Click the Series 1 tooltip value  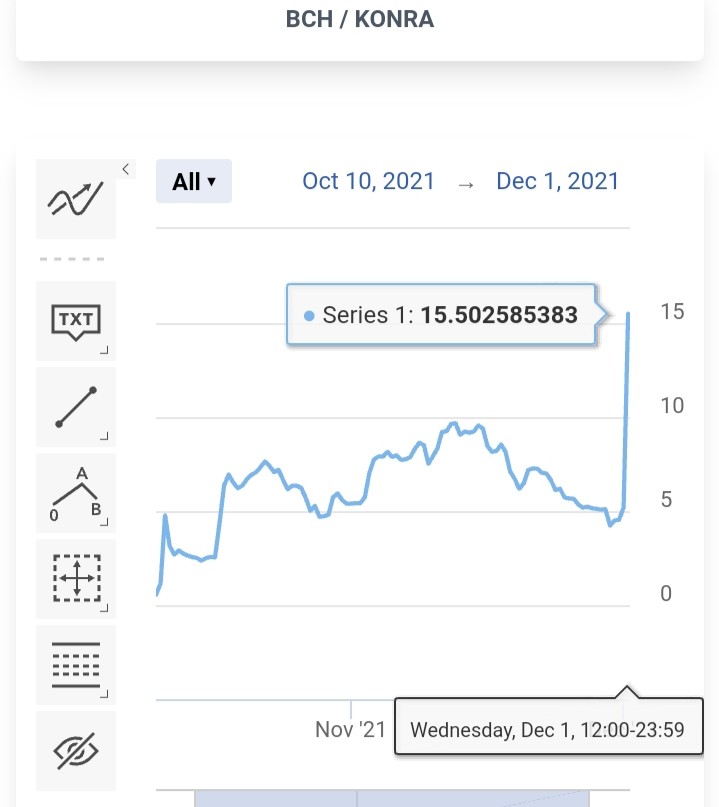point(499,315)
